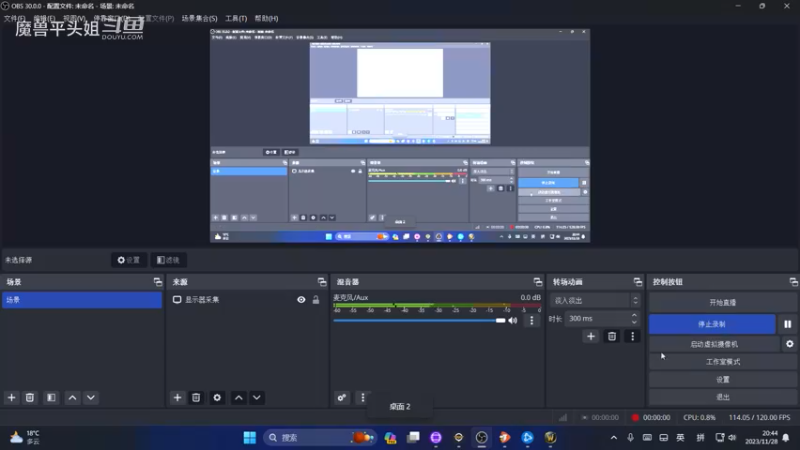Float the 混音器 dock panel
The image size is (800, 450).
[538, 282]
